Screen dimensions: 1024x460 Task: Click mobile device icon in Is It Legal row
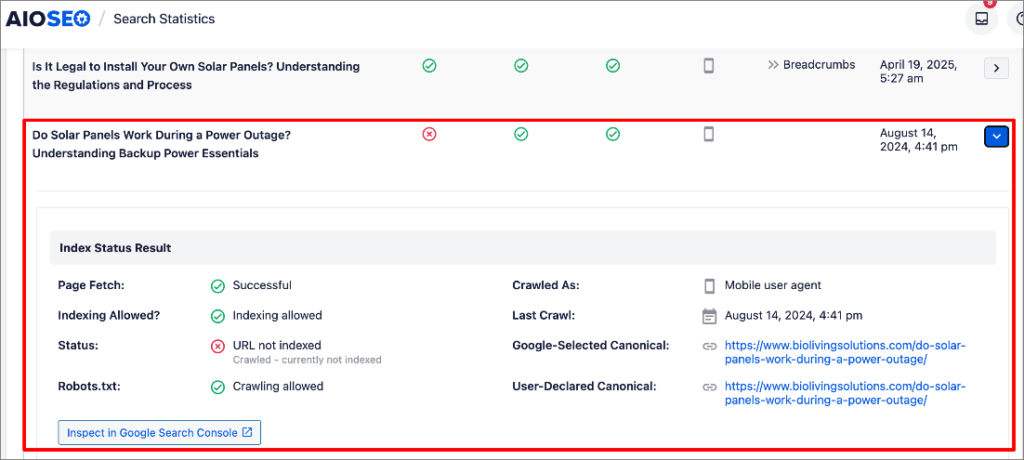point(709,65)
